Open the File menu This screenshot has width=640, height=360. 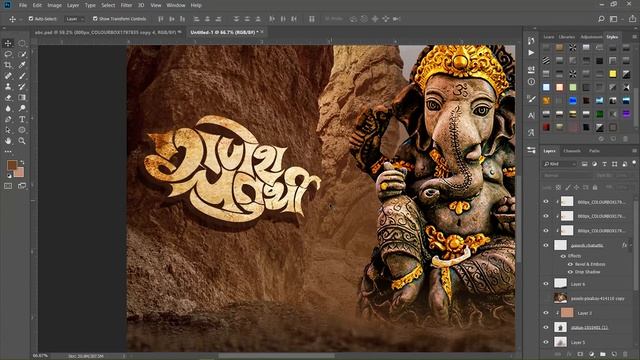[23, 5]
